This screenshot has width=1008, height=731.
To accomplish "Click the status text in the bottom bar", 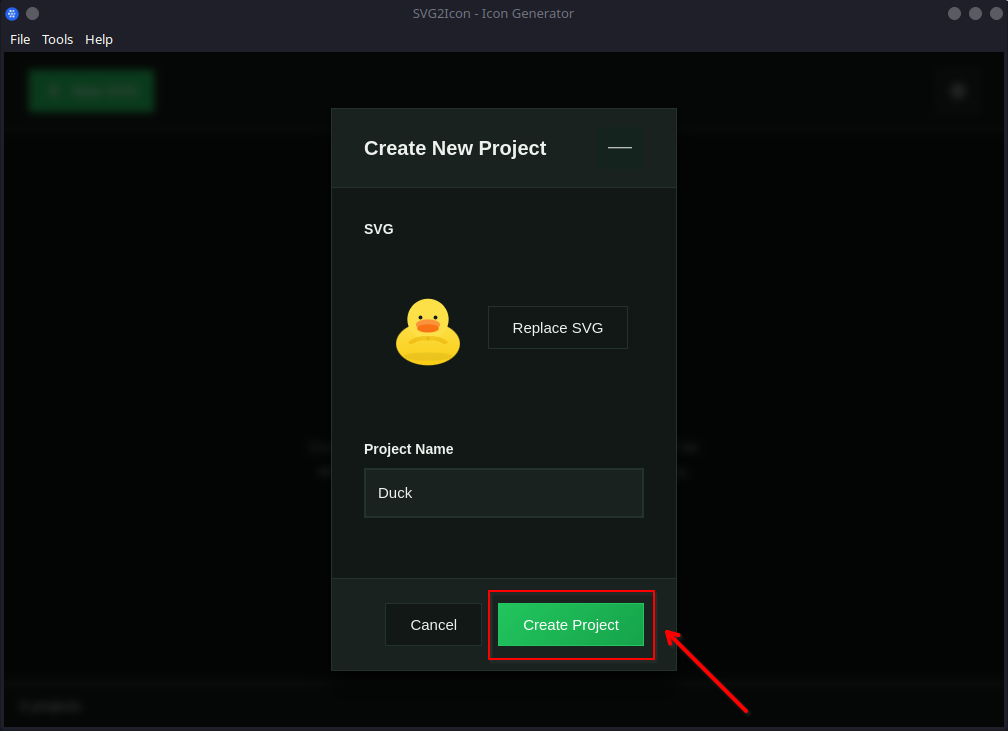I will point(49,706).
